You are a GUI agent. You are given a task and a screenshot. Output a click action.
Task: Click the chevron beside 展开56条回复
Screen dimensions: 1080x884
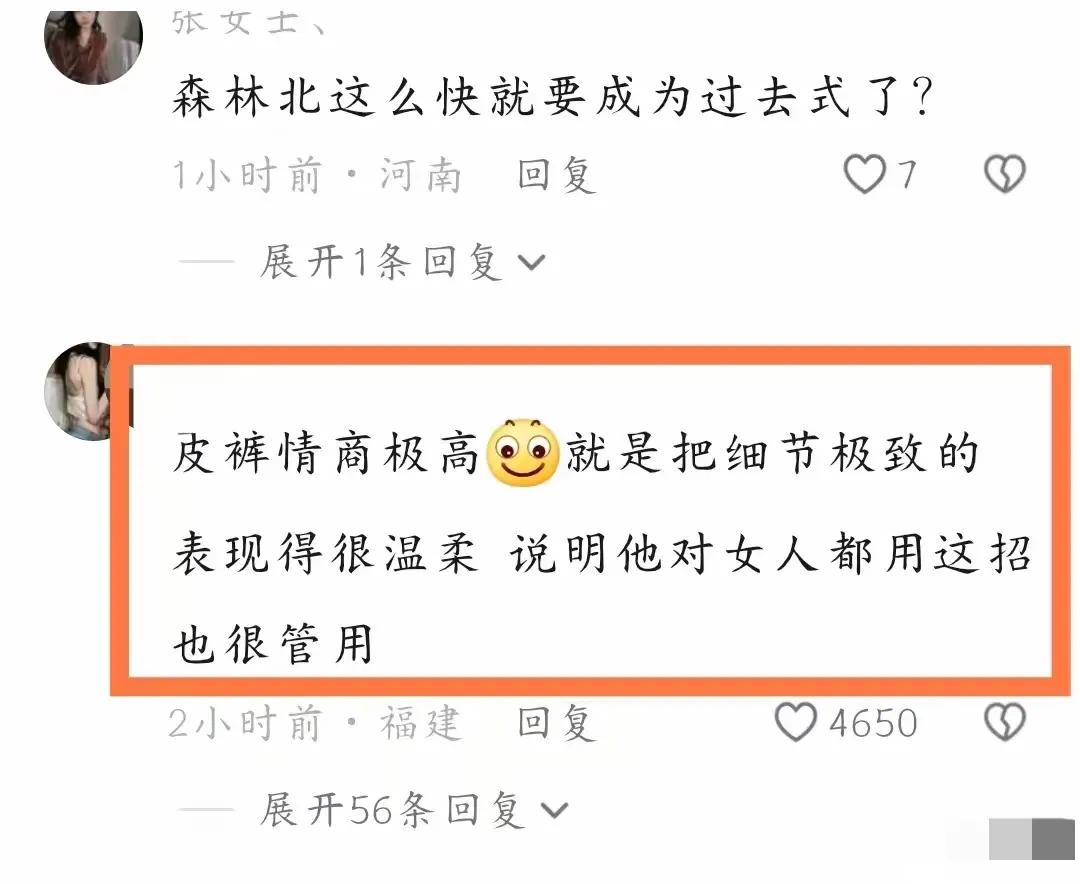pyautogui.click(x=554, y=810)
